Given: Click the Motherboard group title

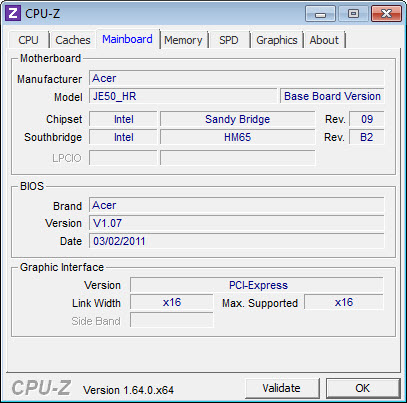Looking at the screenshot, I should (x=51, y=58).
